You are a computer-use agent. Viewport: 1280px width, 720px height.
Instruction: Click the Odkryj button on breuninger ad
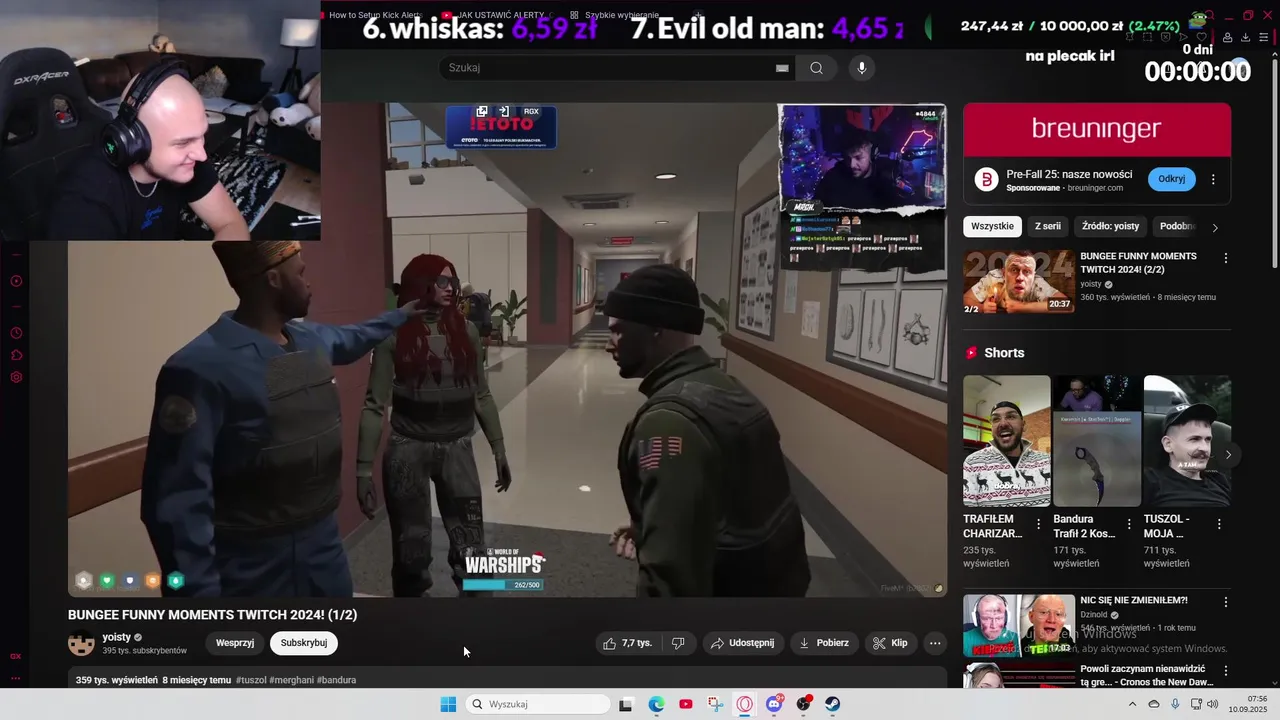1172,179
